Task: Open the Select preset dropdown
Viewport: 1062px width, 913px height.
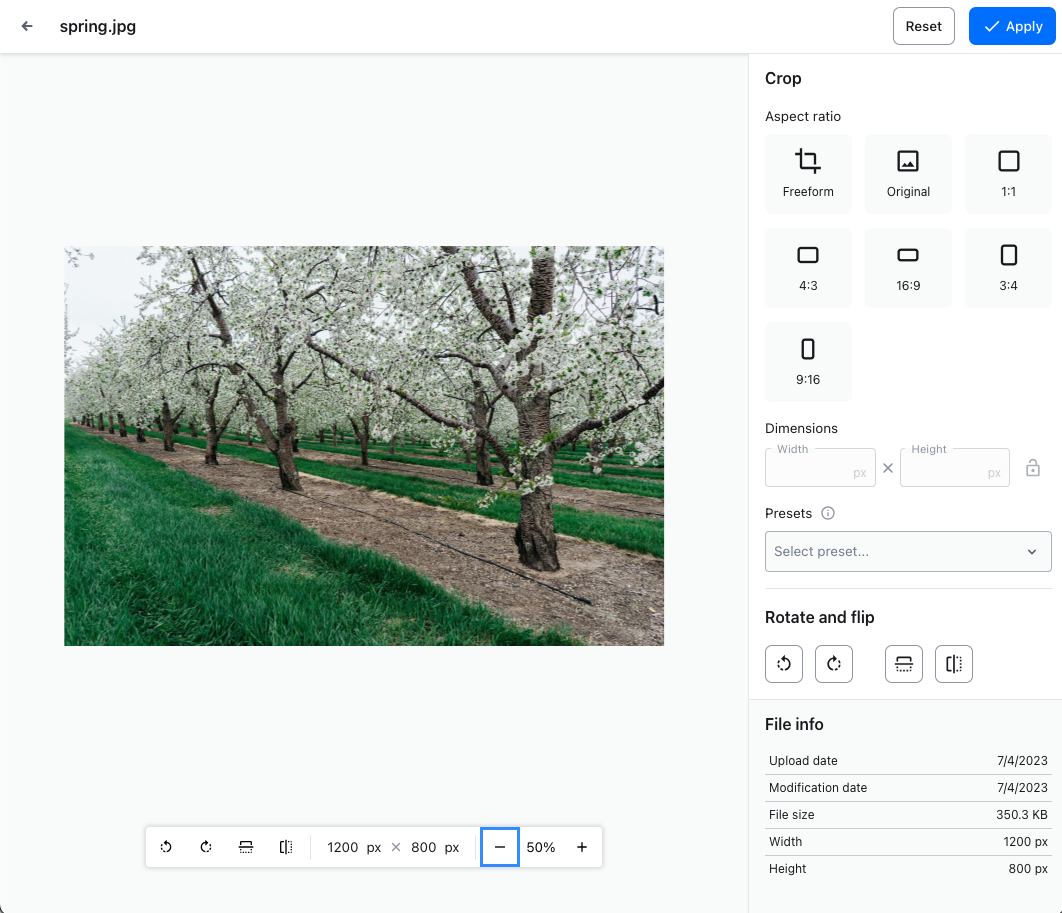Action: pos(908,551)
